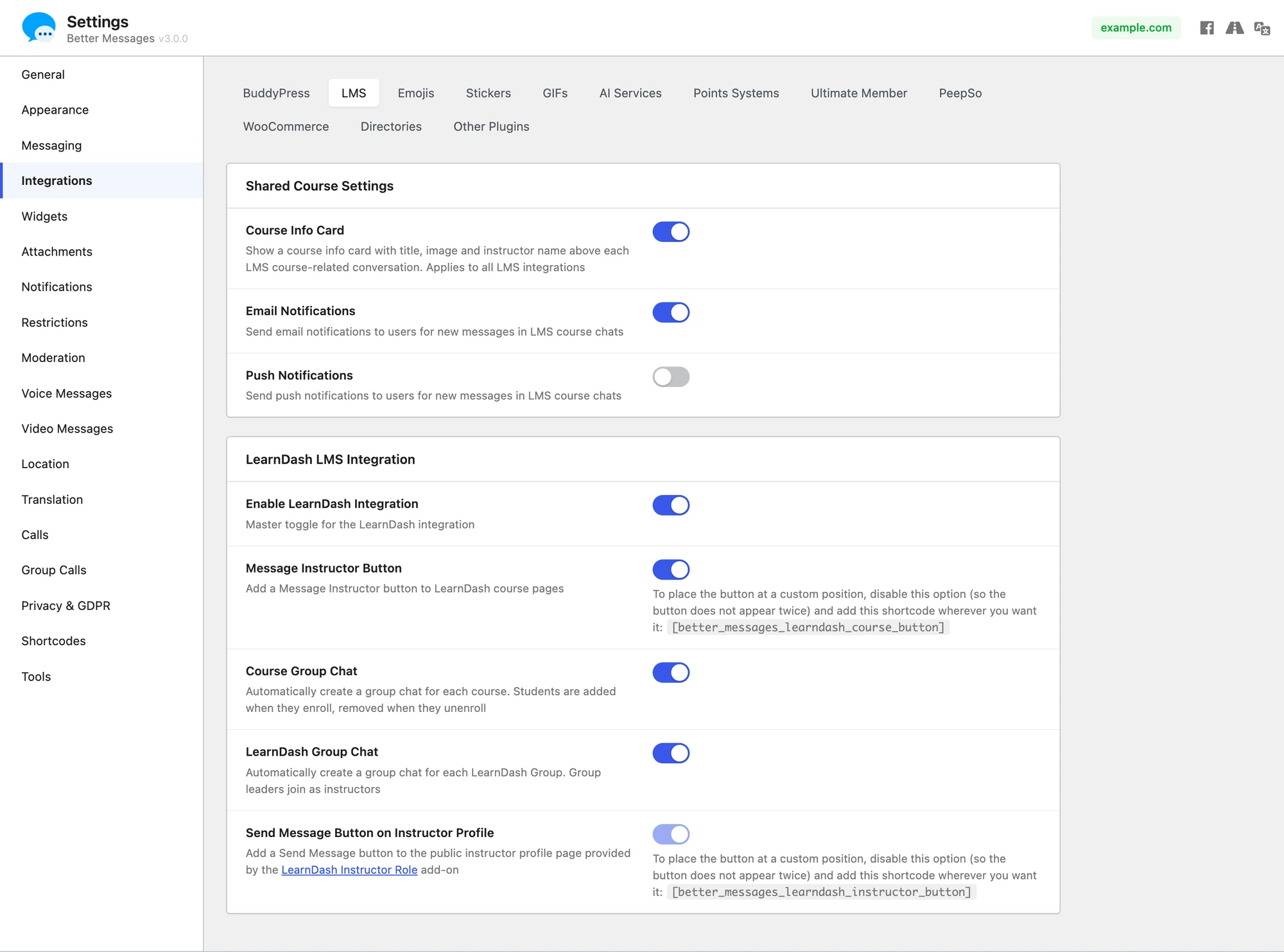Open Tools page in sidebar
The width and height of the screenshot is (1284, 952).
[x=101, y=677]
